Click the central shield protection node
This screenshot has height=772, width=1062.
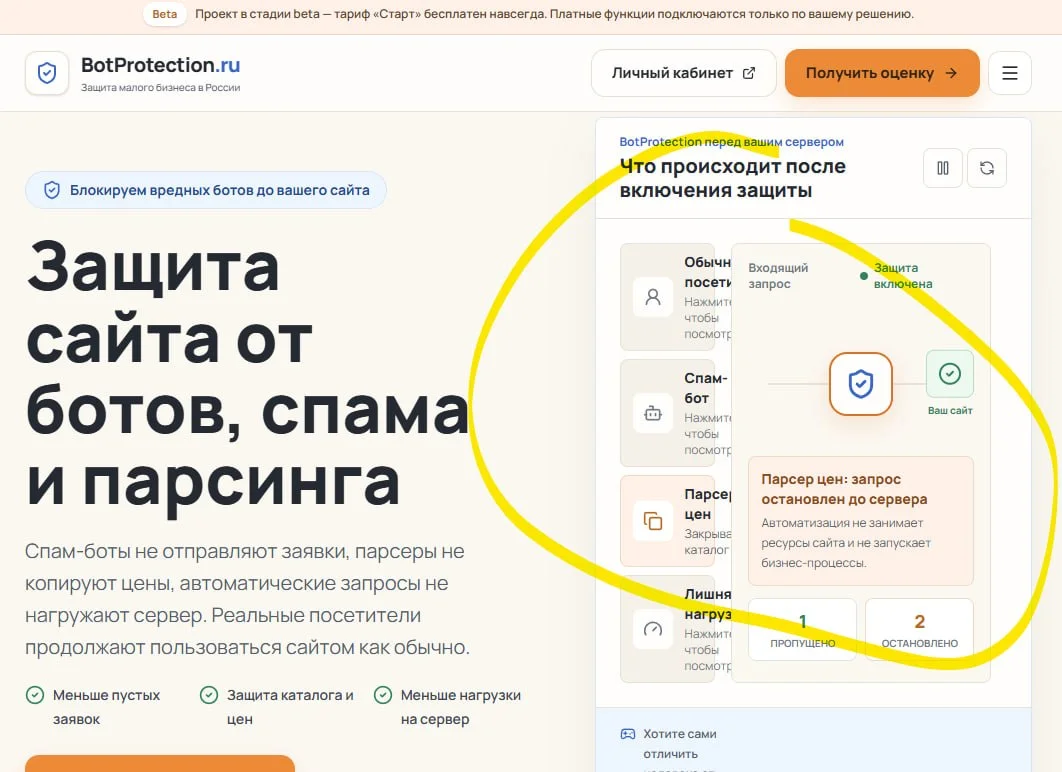pos(861,383)
